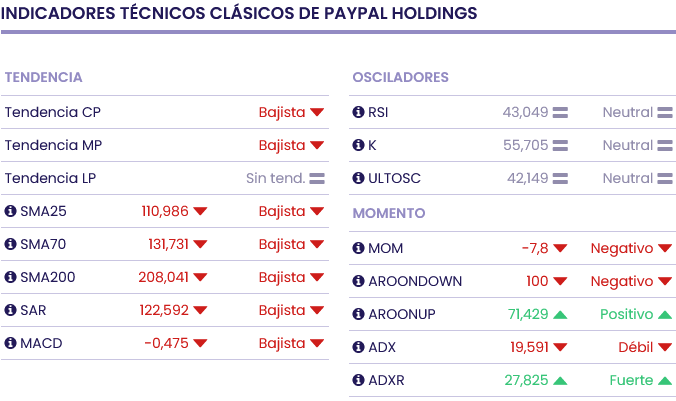Click green up arrow next to Fuerte
Image resolution: width=676 pixels, height=401 pixels.
point(665,381)
